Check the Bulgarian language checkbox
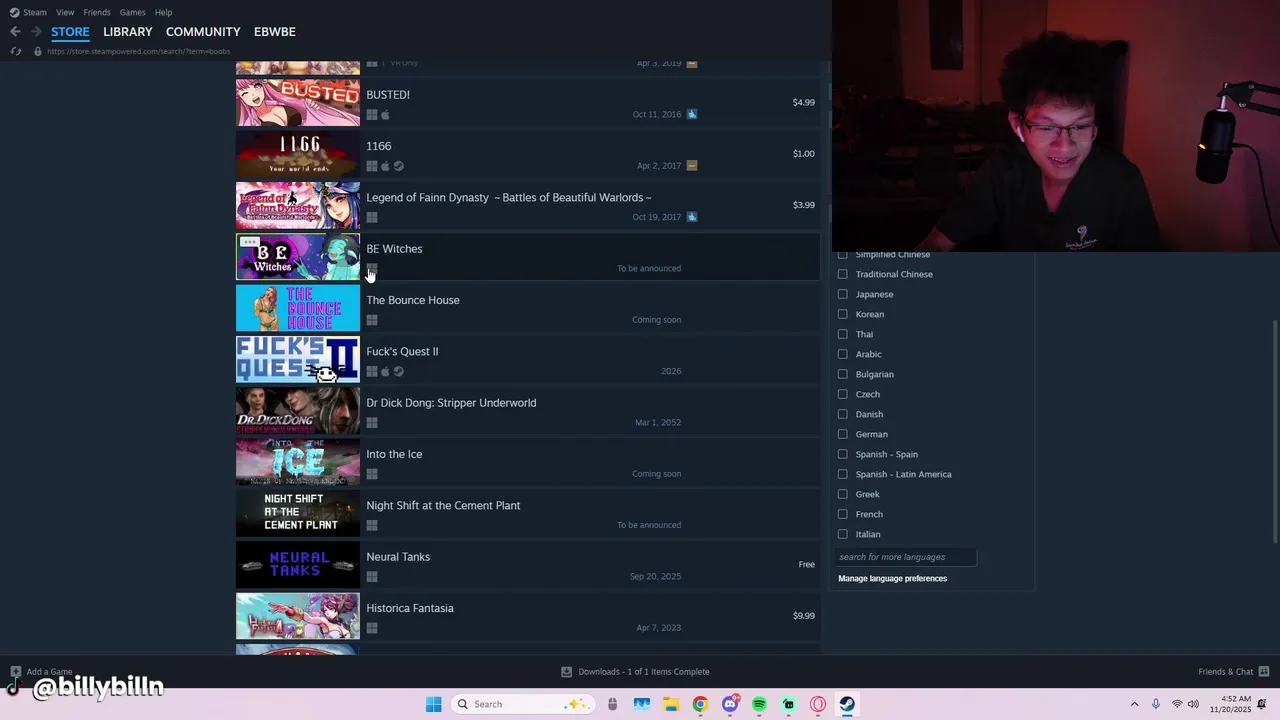1280x720 pixels. pos(842,374)
